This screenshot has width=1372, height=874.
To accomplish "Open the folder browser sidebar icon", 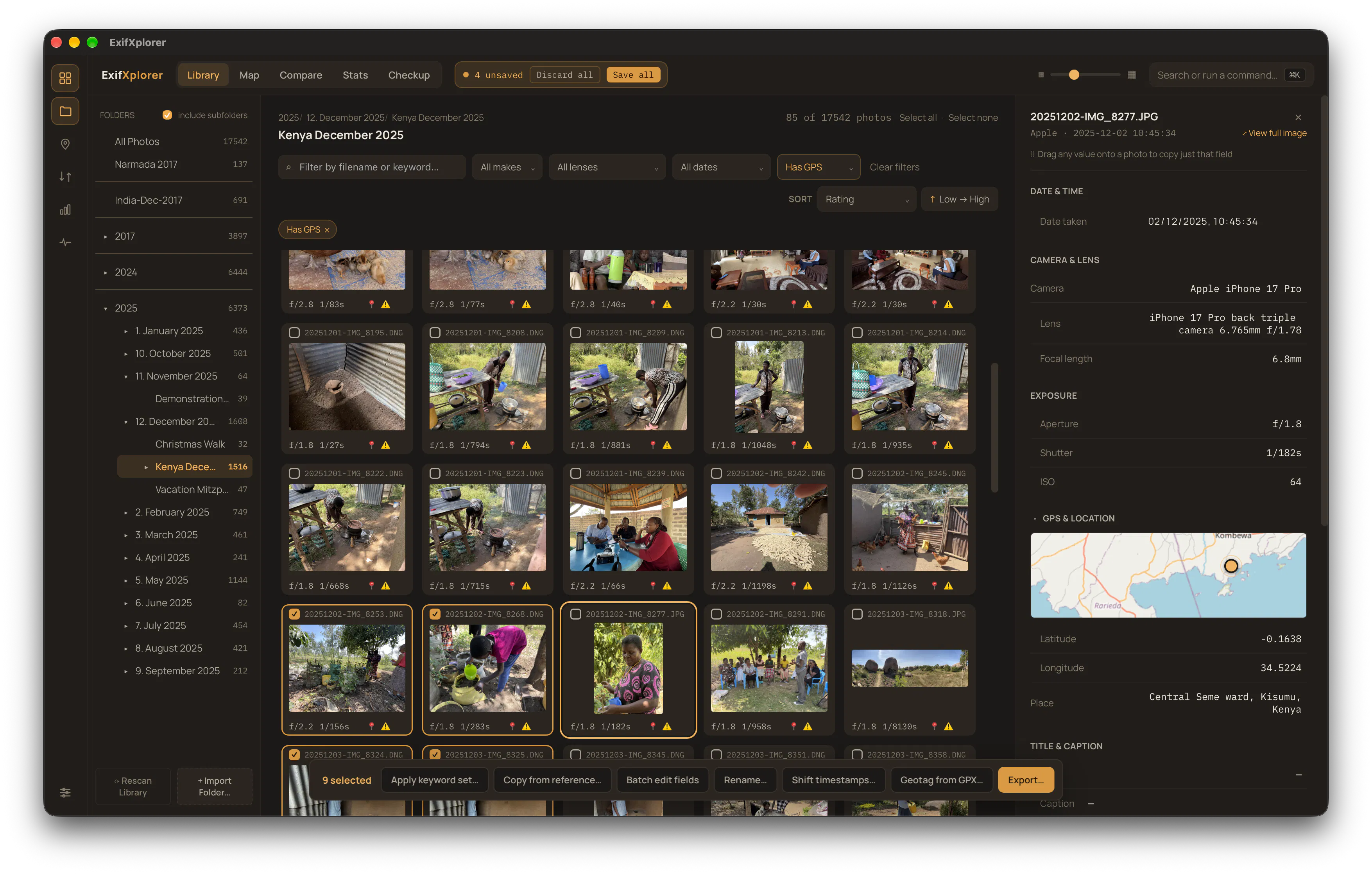I will (x=65, y=111).
